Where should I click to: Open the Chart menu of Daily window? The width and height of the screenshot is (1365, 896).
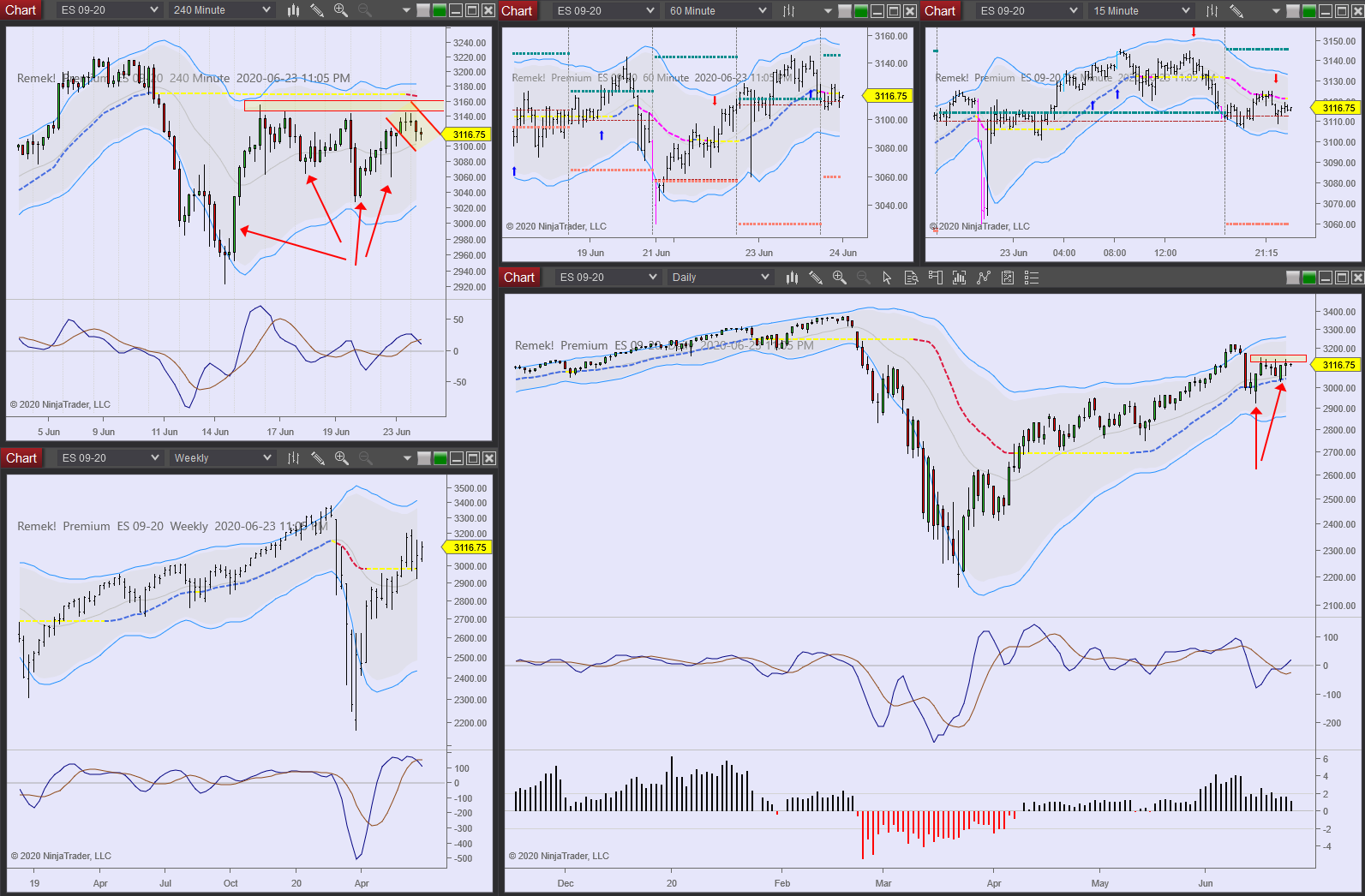click(519, 278)
